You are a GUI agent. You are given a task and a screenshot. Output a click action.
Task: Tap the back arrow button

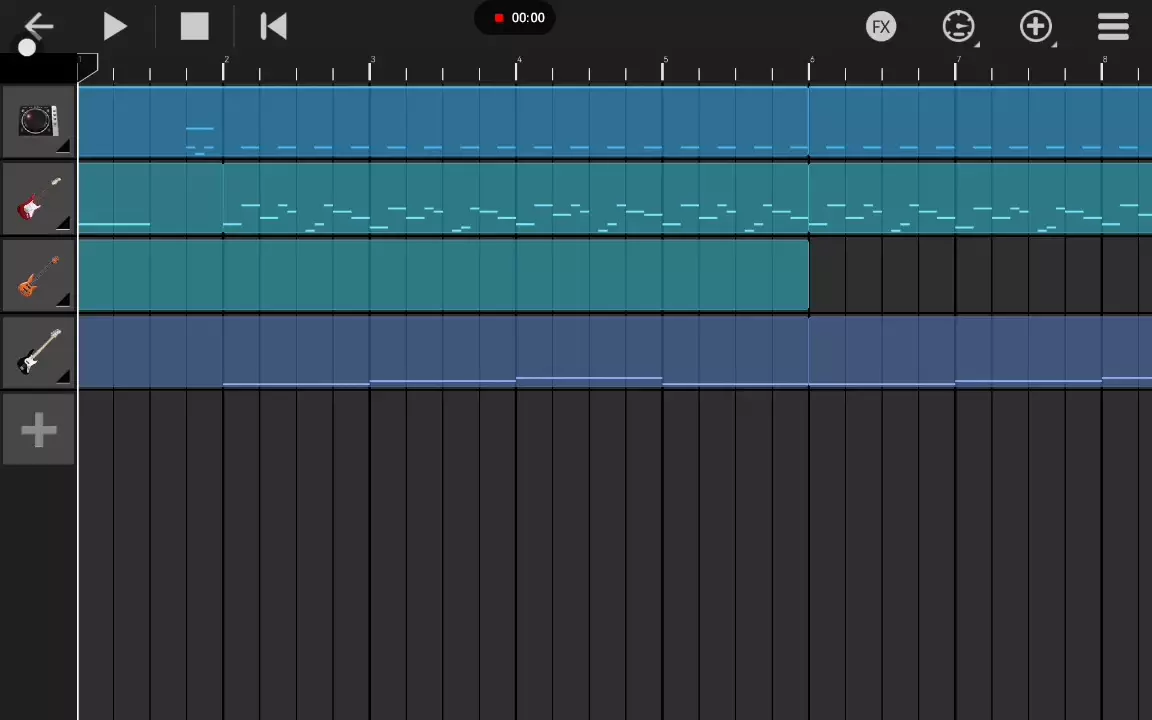pyautogui.click(x=38, y=26)
